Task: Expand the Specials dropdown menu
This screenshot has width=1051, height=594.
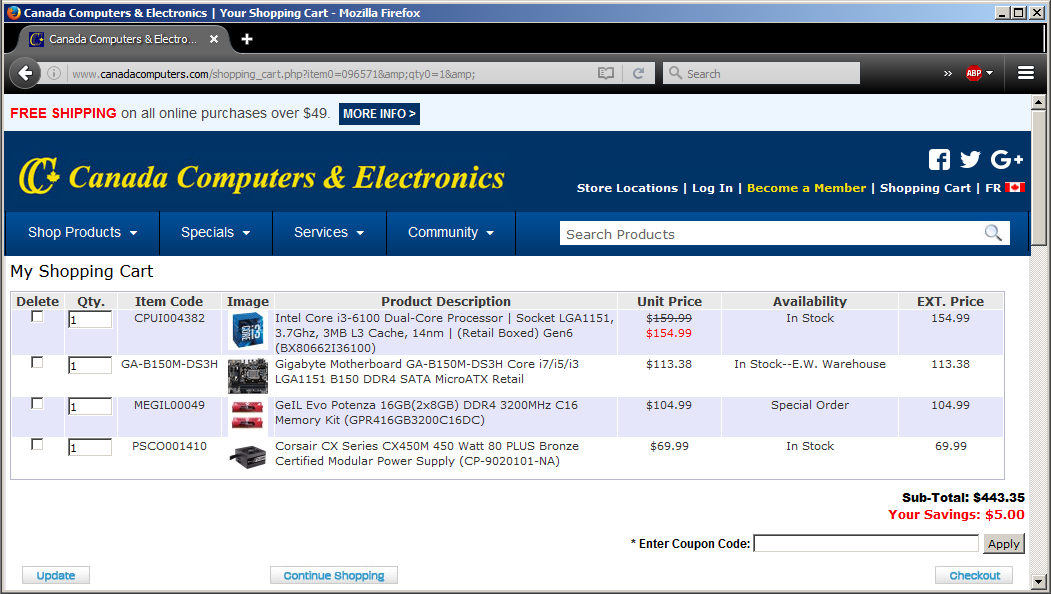Action: click(x=215, y=233)
